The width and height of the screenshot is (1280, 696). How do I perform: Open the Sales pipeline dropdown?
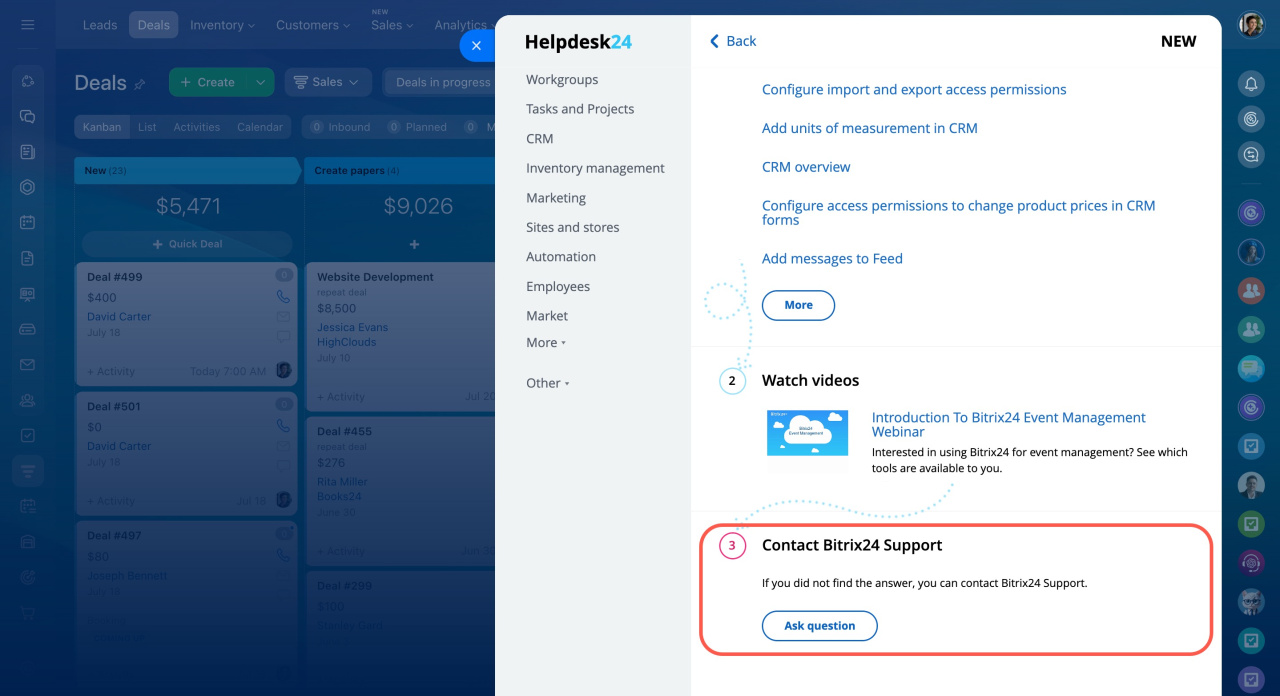[x=328, y=82]
